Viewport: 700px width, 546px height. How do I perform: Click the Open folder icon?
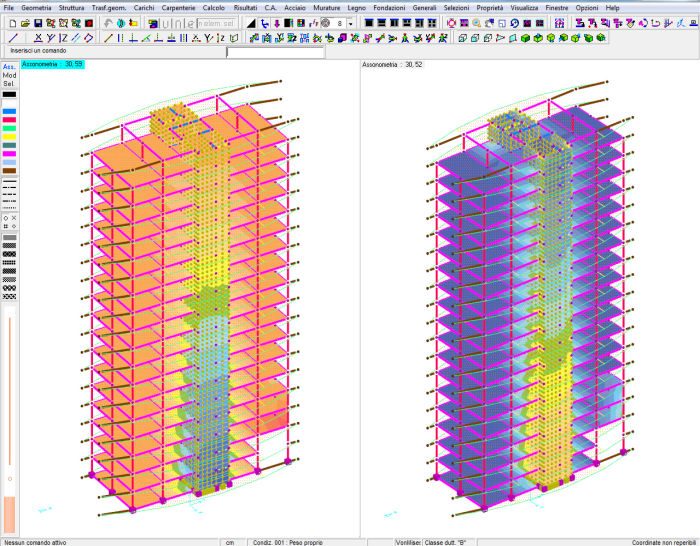point(25,23)
